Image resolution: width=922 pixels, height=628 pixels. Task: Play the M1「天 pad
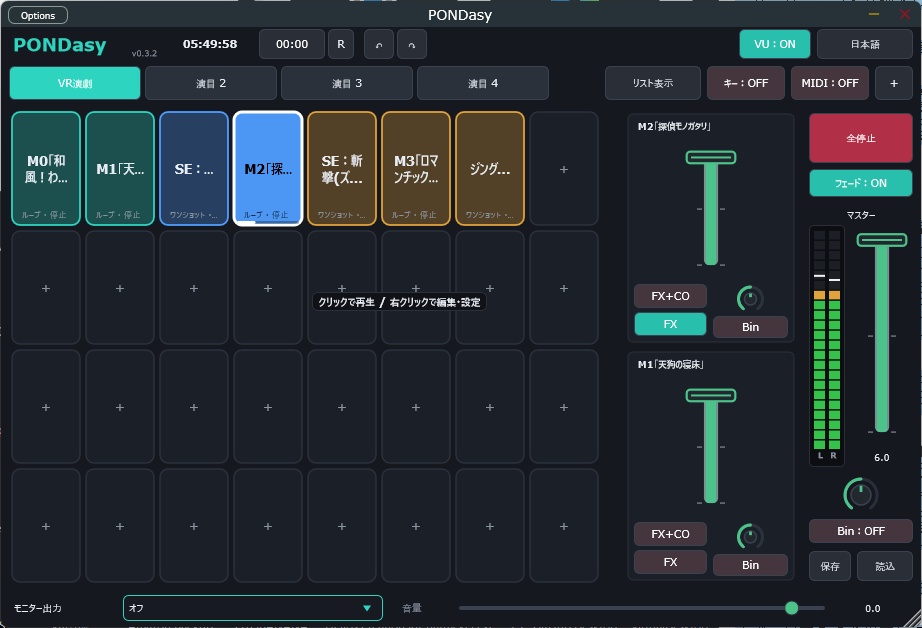click(x=120, y=169)
